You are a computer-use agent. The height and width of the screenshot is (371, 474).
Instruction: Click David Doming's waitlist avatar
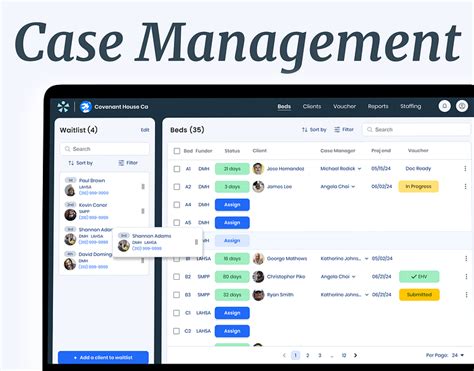click(70, 264)
